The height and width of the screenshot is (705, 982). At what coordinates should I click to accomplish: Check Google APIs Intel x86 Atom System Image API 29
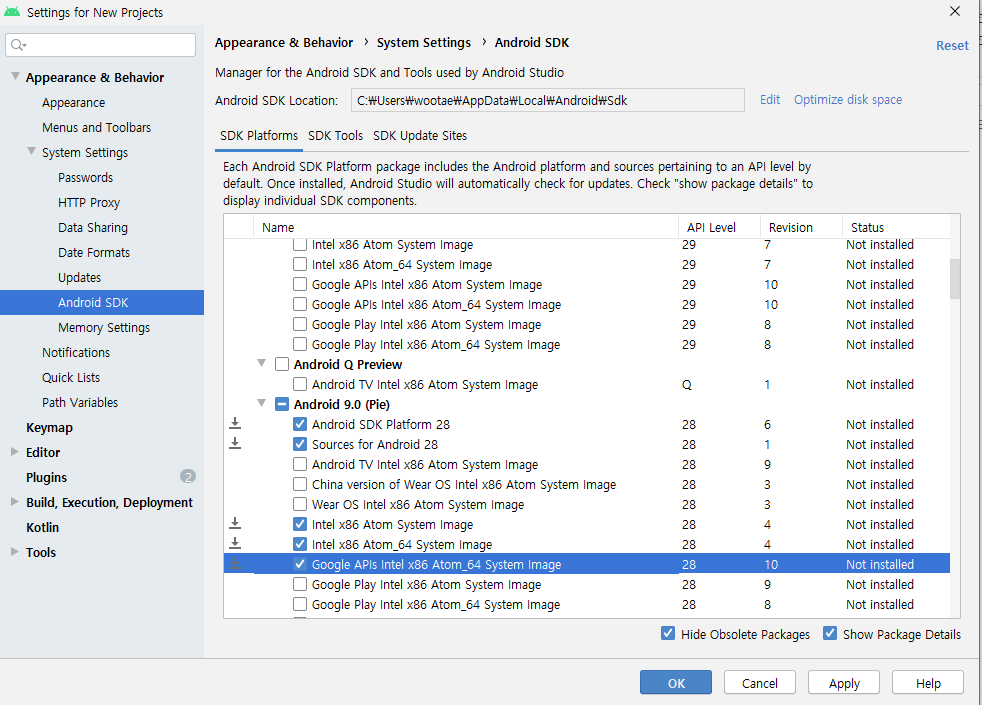[300, 284]
